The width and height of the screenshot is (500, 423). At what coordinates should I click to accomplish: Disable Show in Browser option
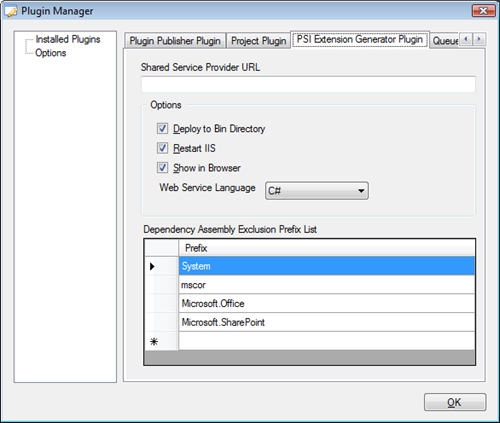[162, 168]
